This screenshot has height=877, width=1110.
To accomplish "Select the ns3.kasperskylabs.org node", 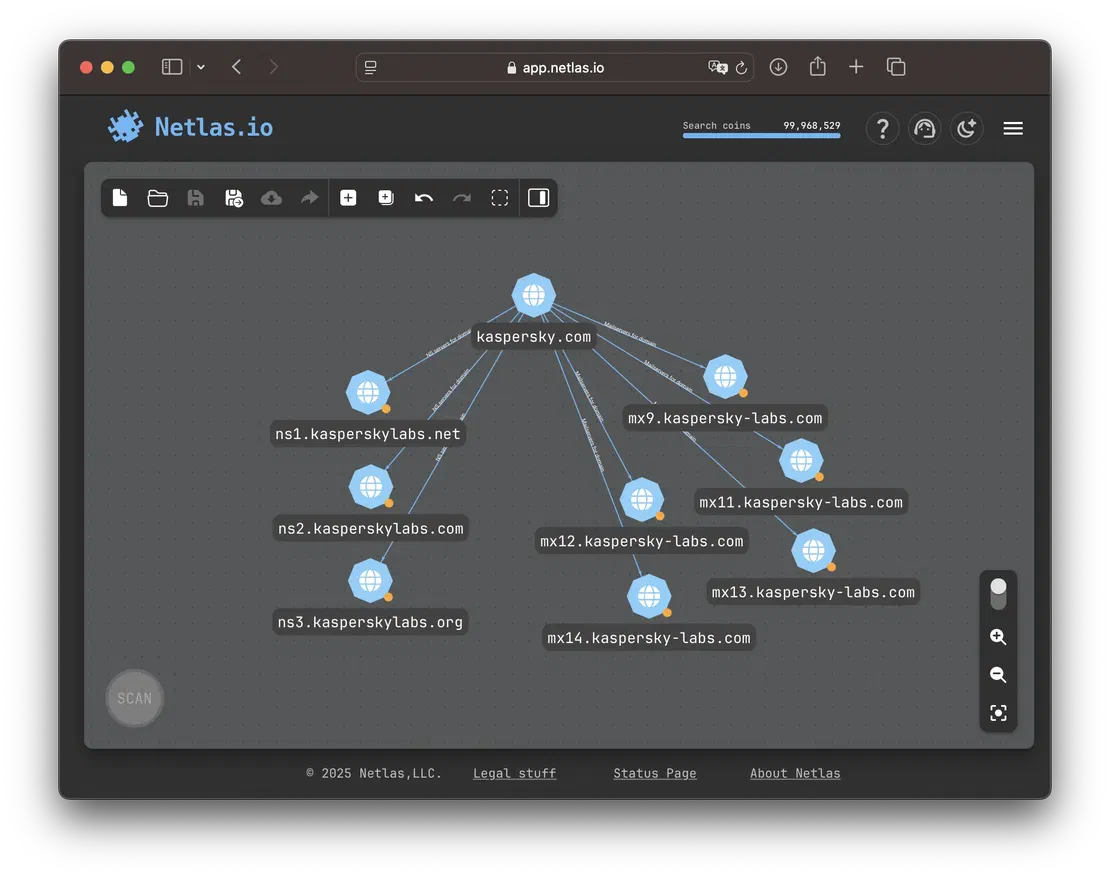I will (x=370, y=580).
